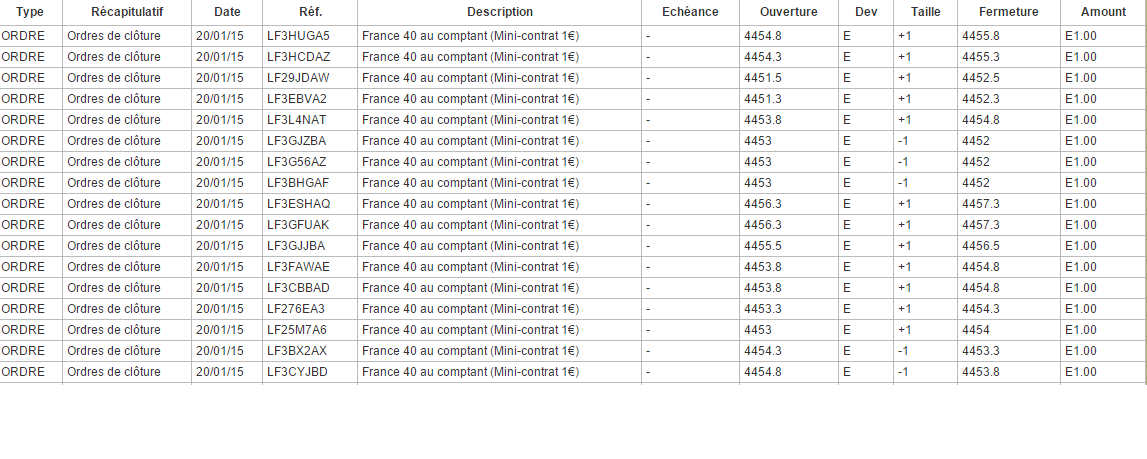Select reference LF25M7A6 in the table
Screen dimensions: 1147x459
297,330
